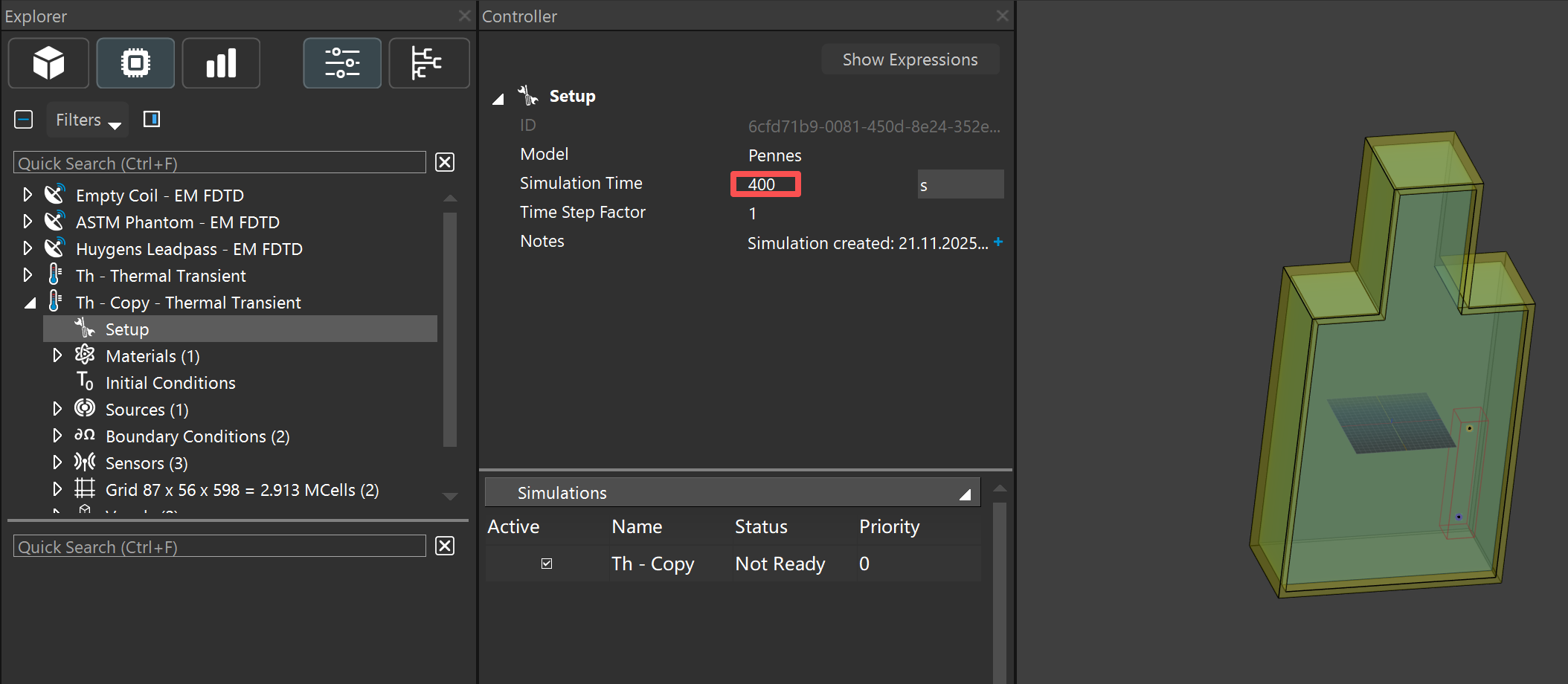The image size is (1568, 684).
Task: Click the Explorer tree vertical scrollbar
Action: (449, 327)
